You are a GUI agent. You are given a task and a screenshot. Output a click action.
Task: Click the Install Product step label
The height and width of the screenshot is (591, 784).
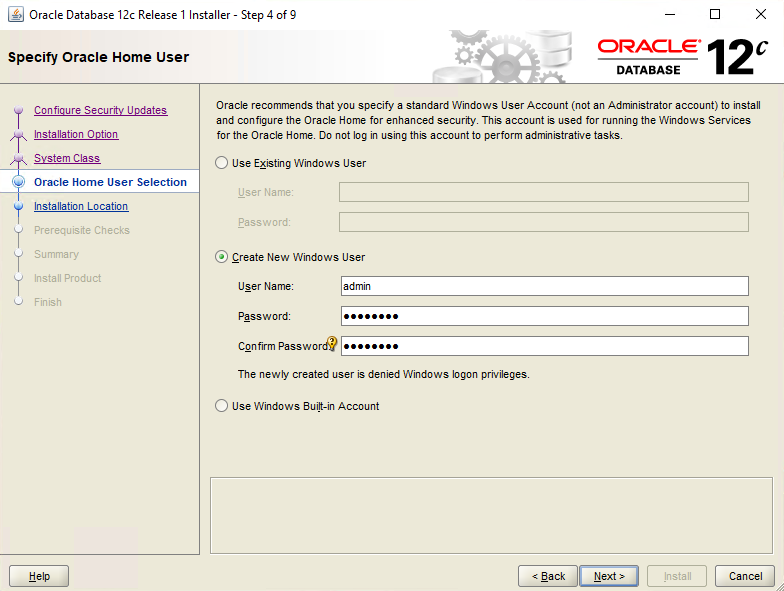[x=68, y=278]
